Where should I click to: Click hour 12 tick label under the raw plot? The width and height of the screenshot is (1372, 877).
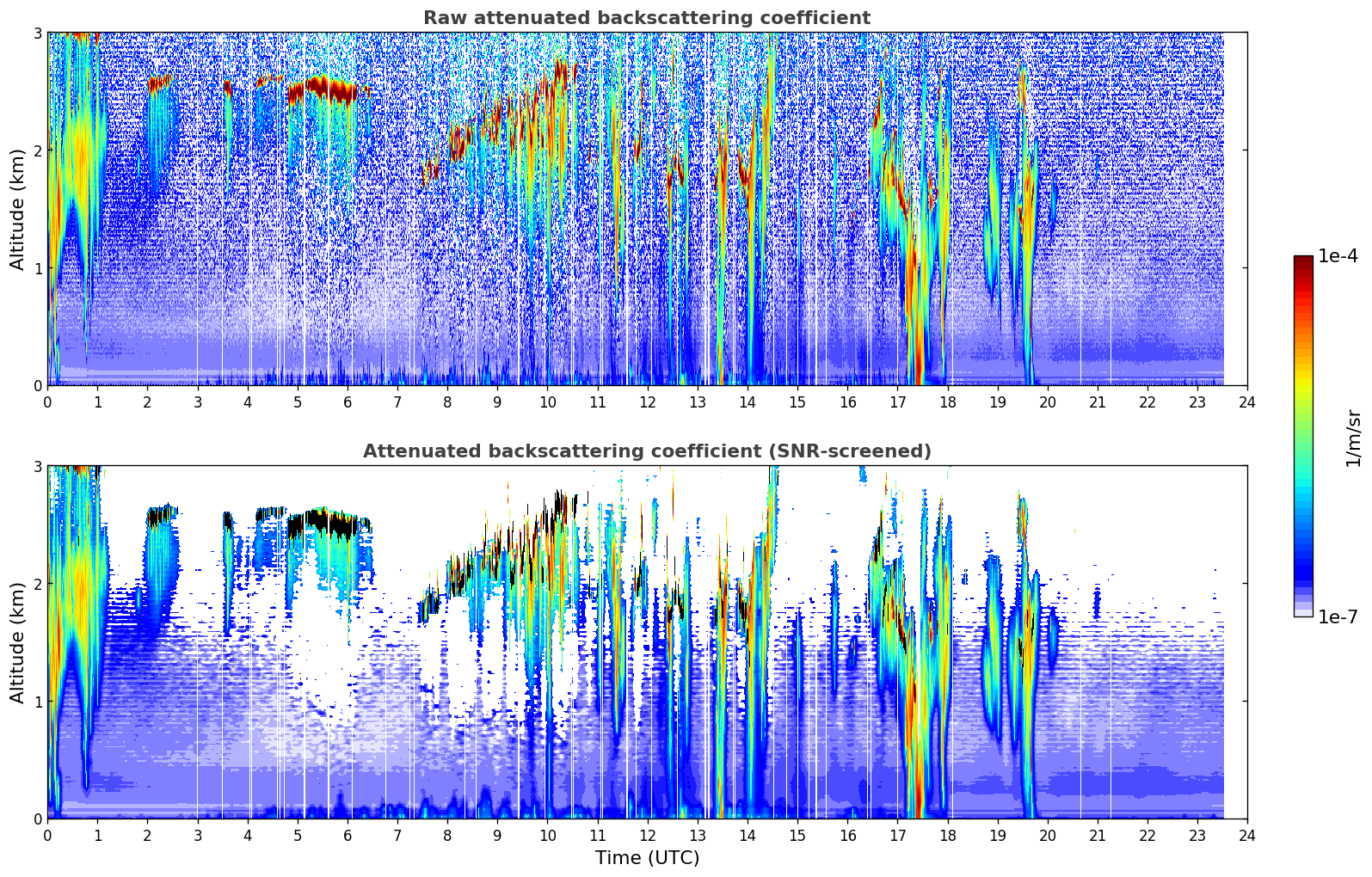tap(647, 402)
